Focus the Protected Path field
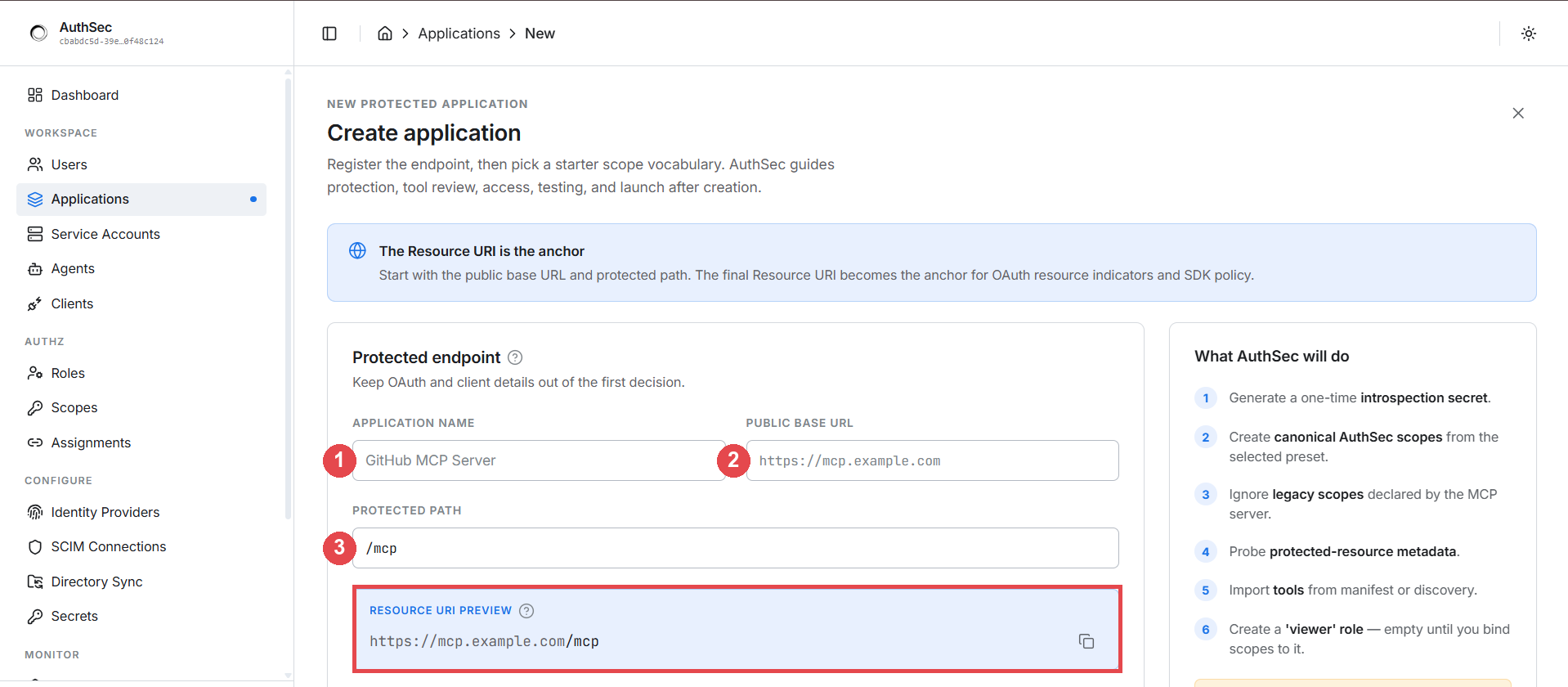Screen dimensions: 1568x687 tap(736, 548)
